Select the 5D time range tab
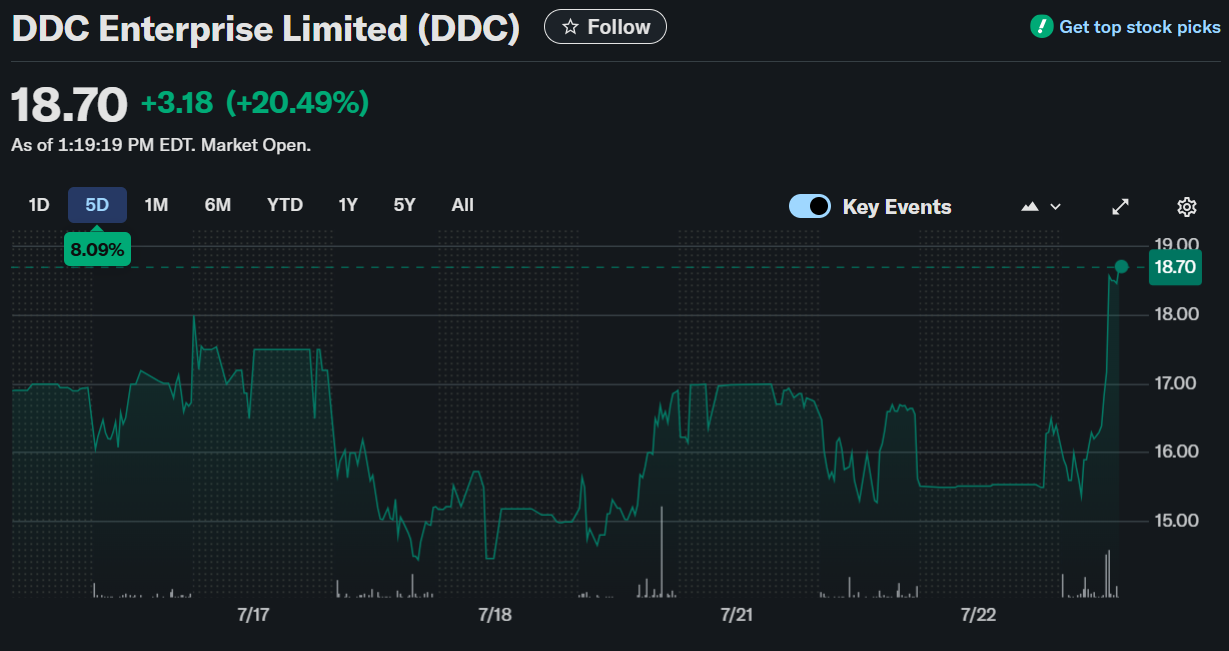Viewport: 1229px width, 651px height. click(x=97, y=205)
